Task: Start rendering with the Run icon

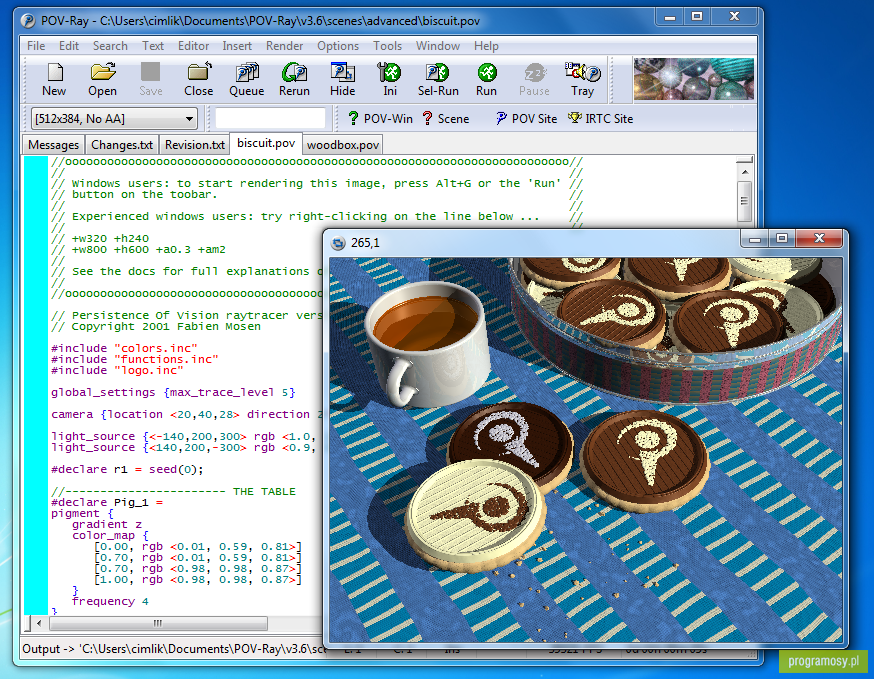Action: 487,79
